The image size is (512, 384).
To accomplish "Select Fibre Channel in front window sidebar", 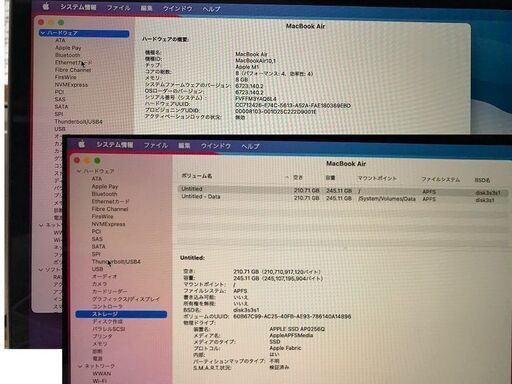I will pyautogui.click(x=110, y=209).
